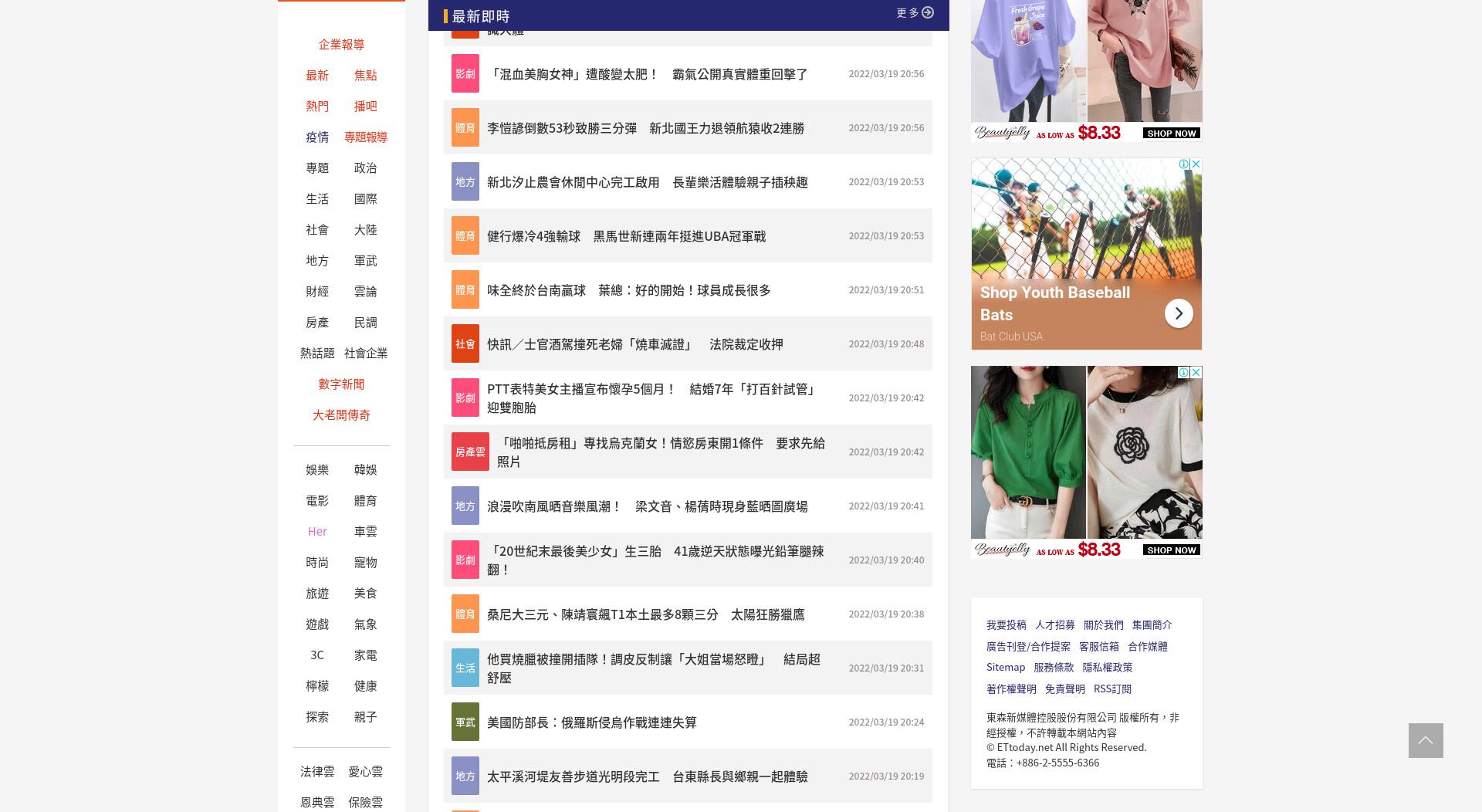The image size is (1482, 812).
Task: Click the purple grape juice shirt ad image
Action: coord(1028,60)
